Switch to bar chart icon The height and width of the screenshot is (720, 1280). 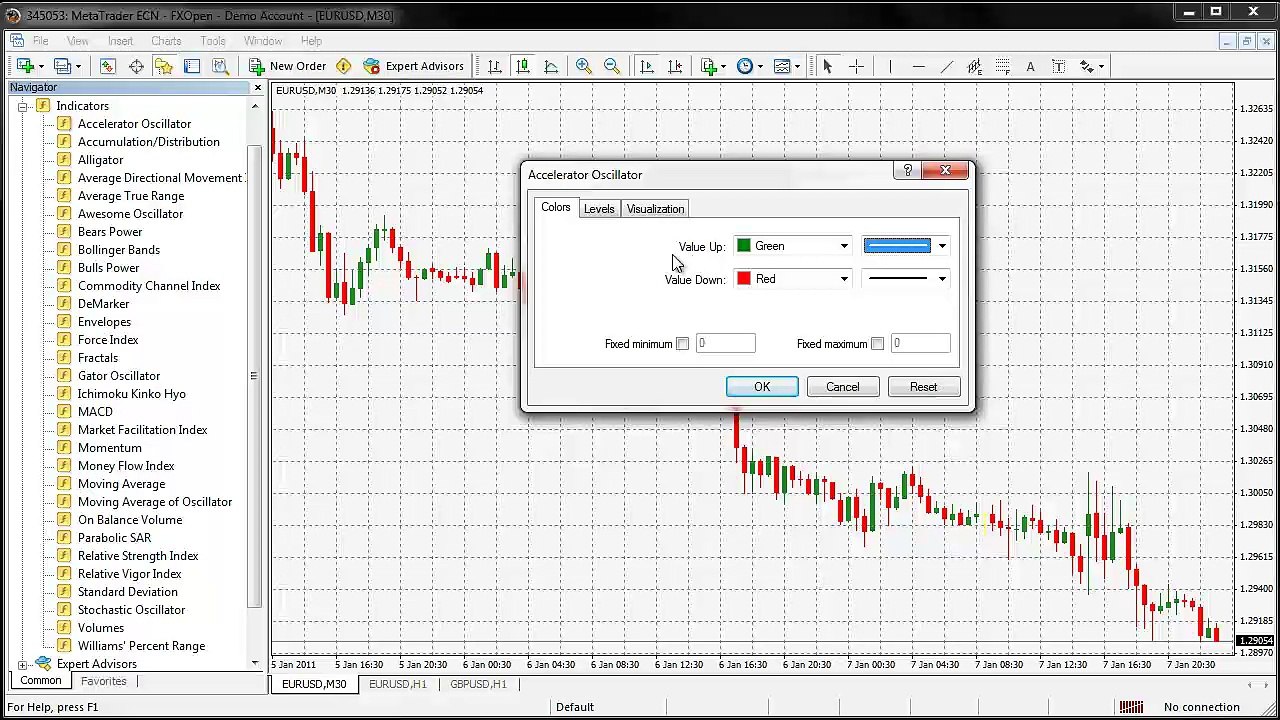pos(495,66)
